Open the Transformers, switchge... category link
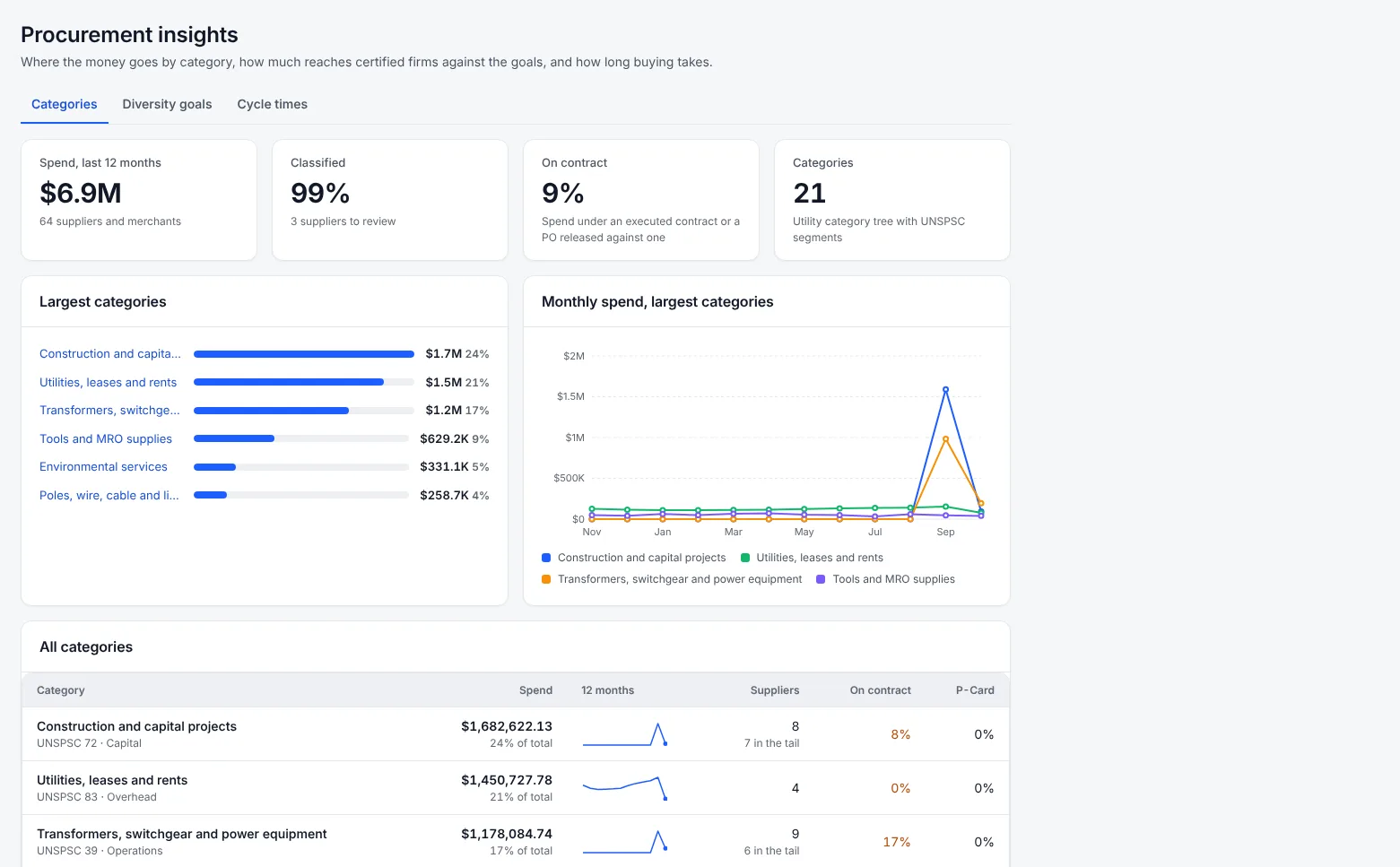The height and width of the screenshot is (867, 1400). click(109, 411)
